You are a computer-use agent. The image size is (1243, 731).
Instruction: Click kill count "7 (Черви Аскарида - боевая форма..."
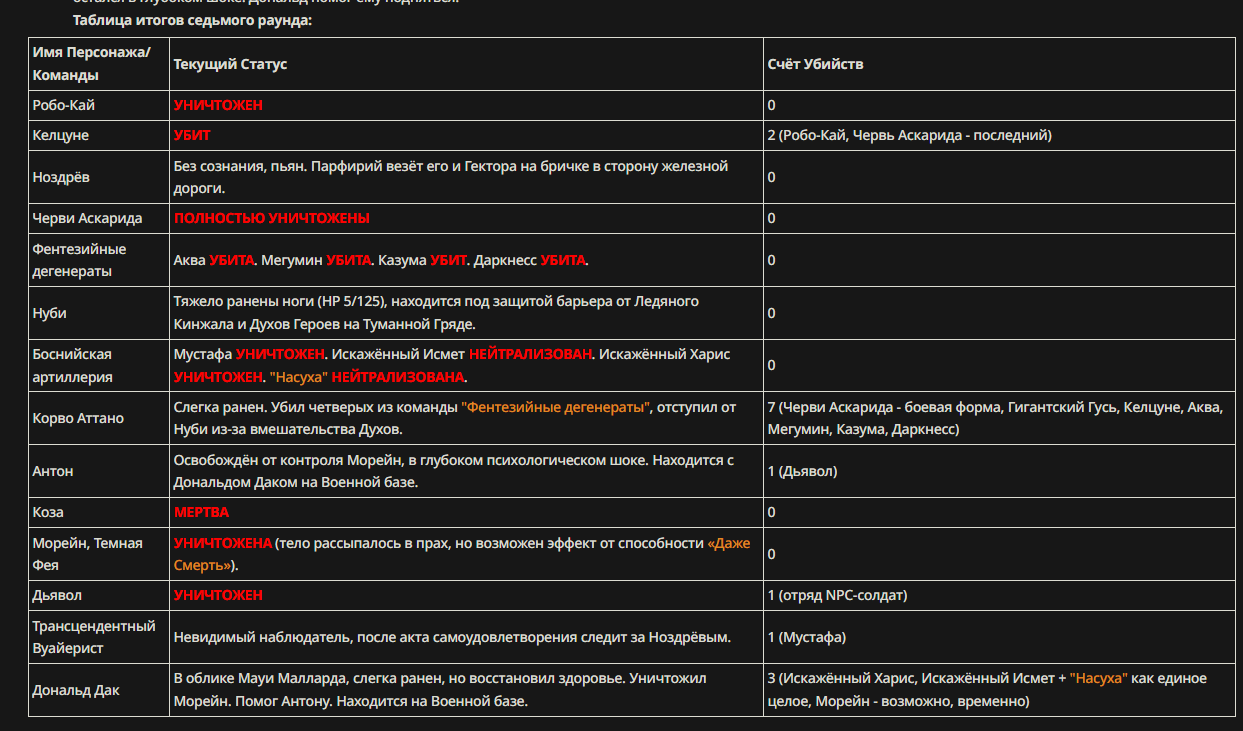coord(995,418)
